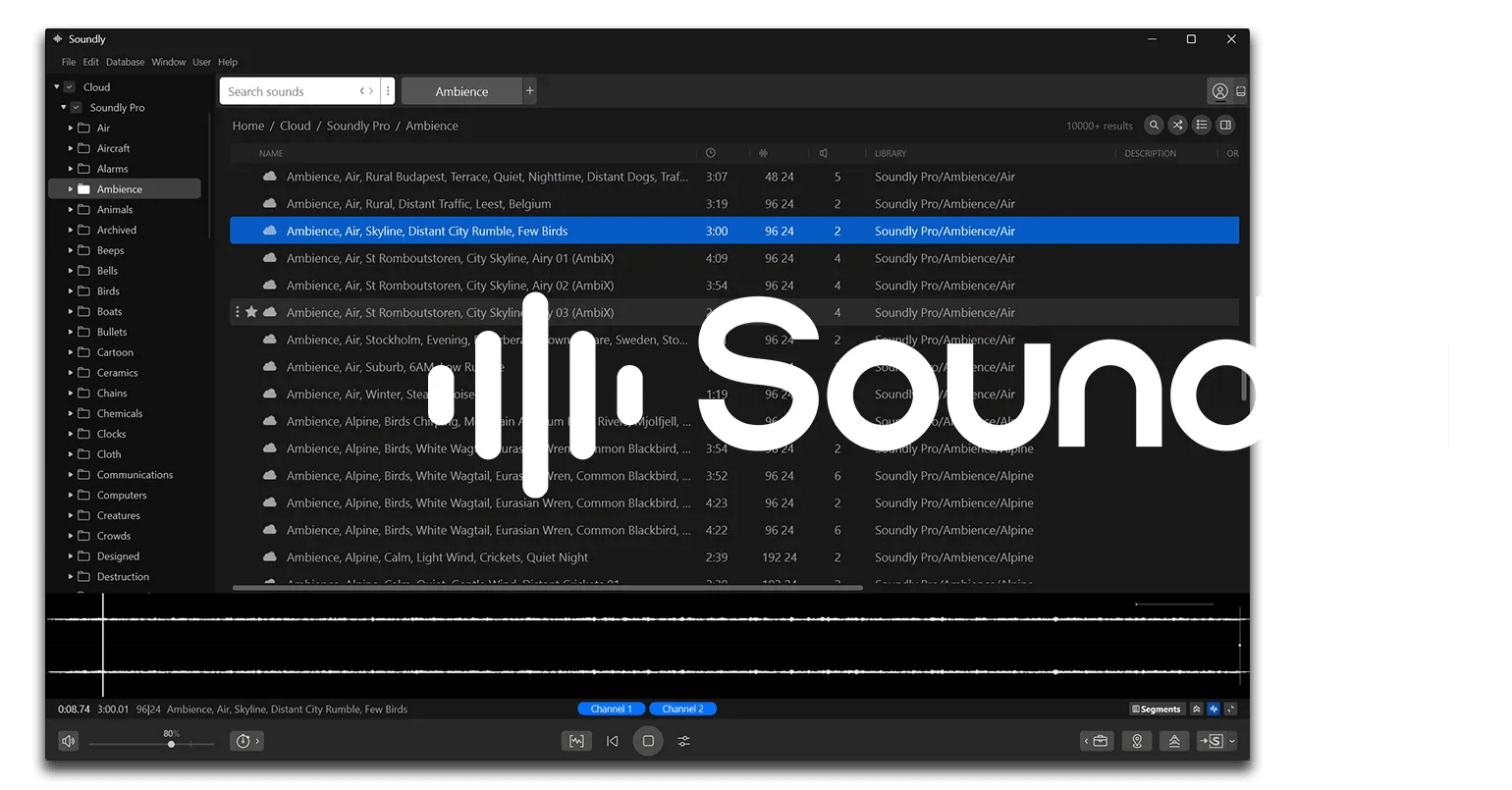Screen dimensions: 1512x790
Task: Open the playback effects sliders icon
Action: pyautogui.click(x=684, y=741)
